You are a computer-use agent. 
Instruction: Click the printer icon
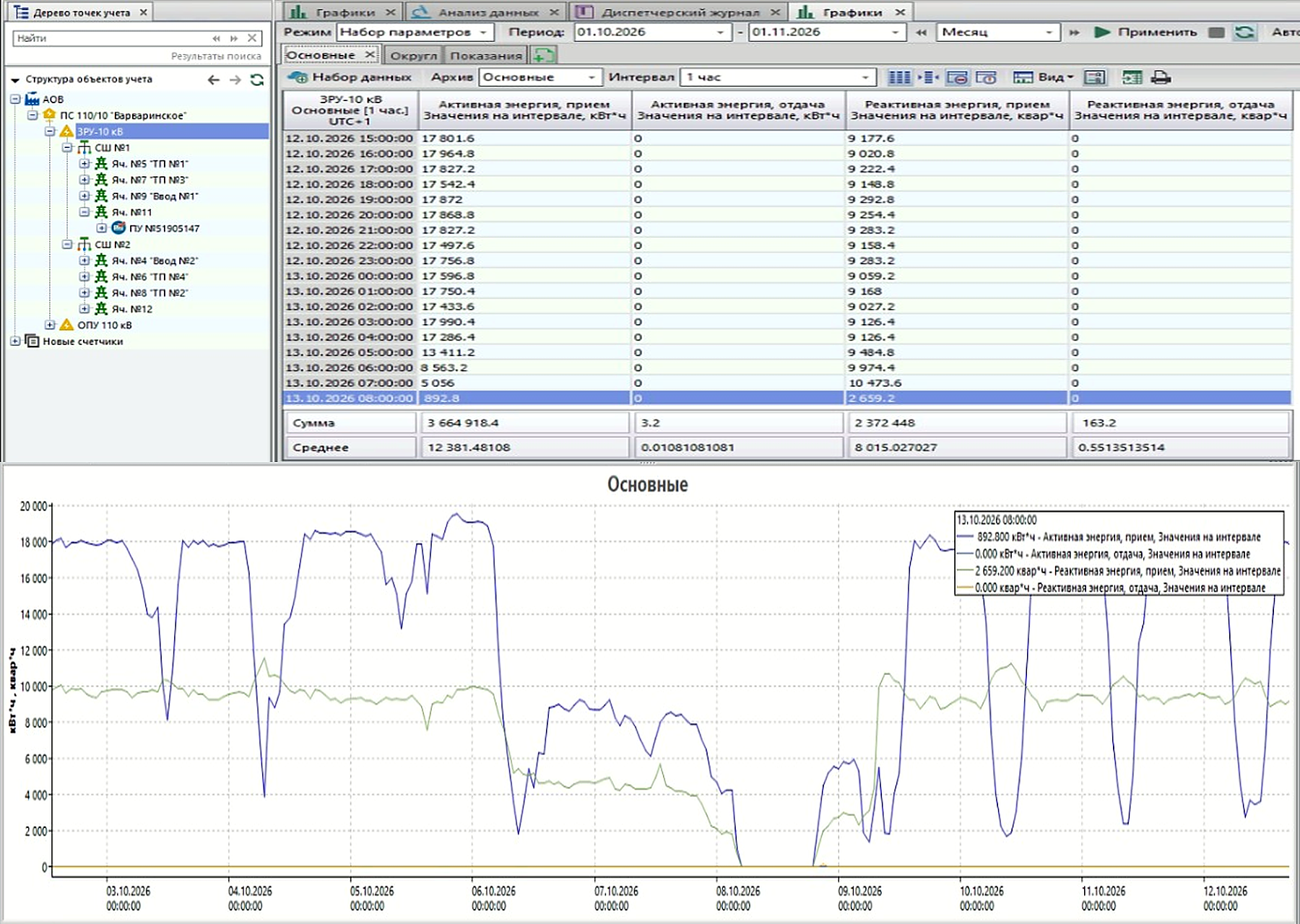(1161, 77)
